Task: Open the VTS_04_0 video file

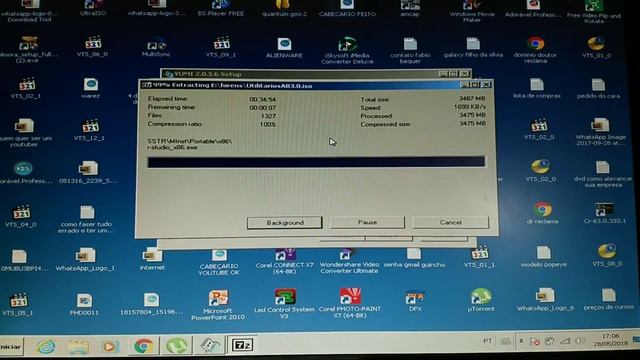Action: click(x=21, y=216)
